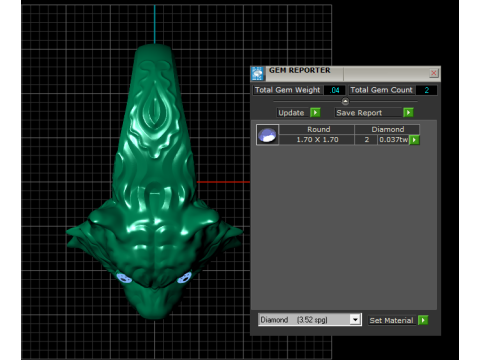Click the green arrow next to Set Material
480x360 pixels.
(x=423, y=320)
